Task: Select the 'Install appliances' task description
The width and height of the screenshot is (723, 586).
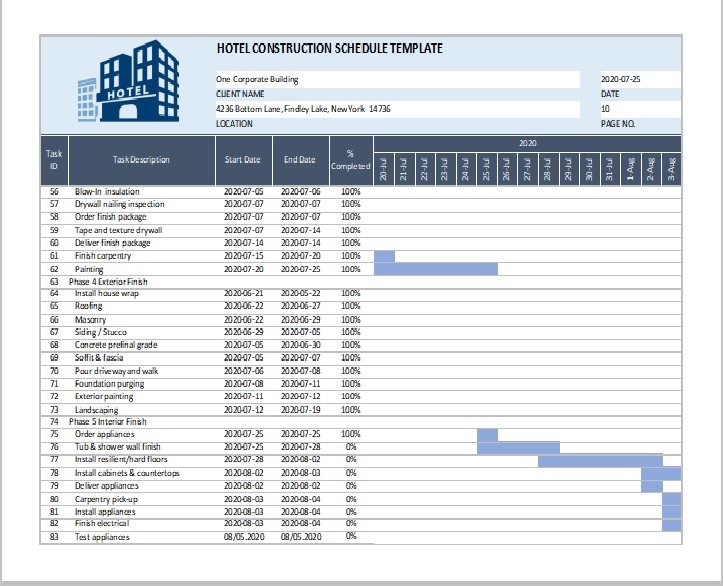Action: pyautogui.click(x=105, y=512)
